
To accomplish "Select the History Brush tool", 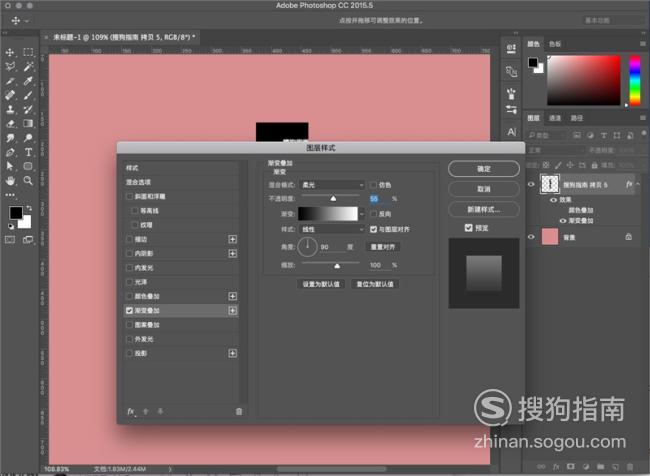I will click(28, 109).
